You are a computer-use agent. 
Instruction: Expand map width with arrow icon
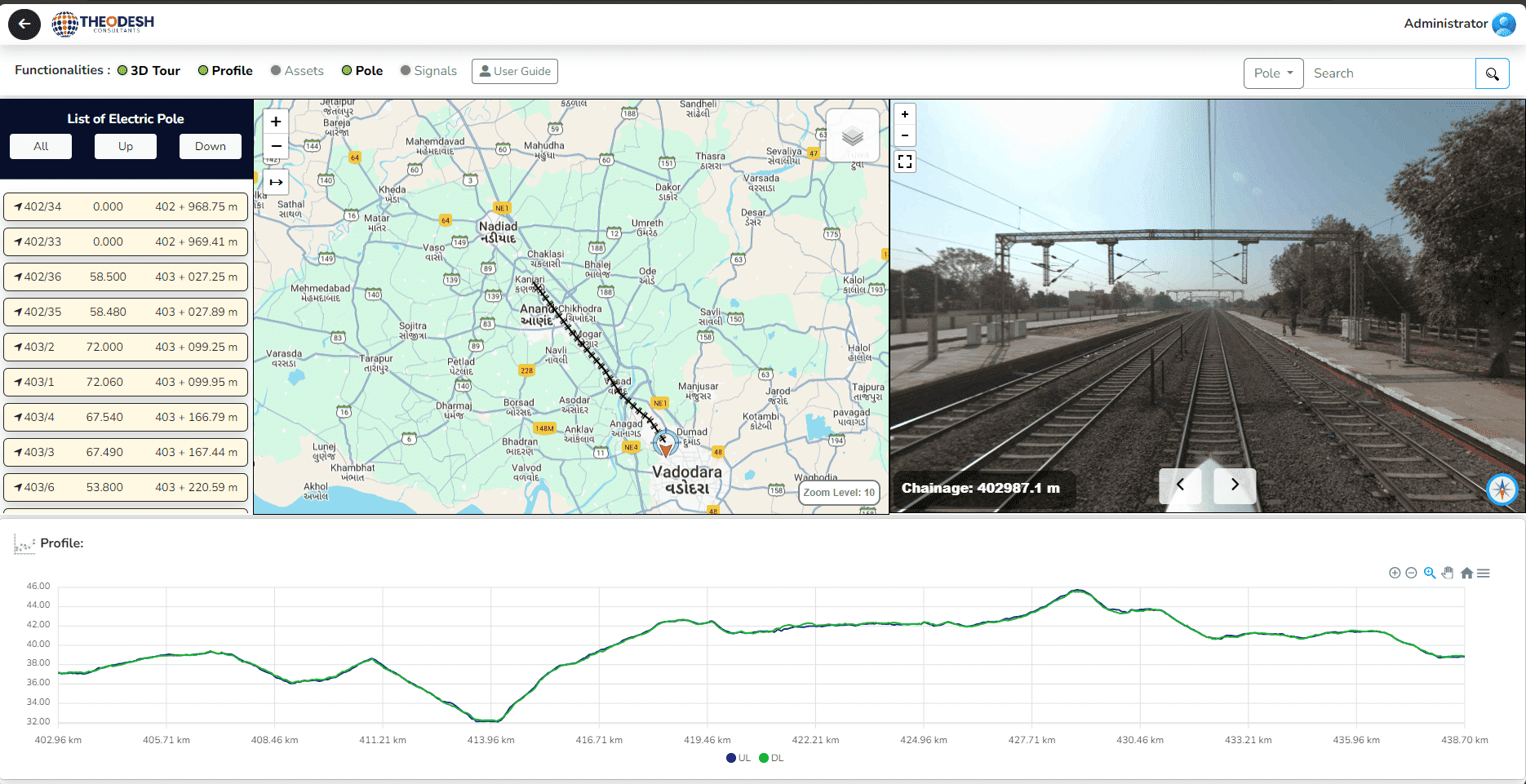pos(276,182)
